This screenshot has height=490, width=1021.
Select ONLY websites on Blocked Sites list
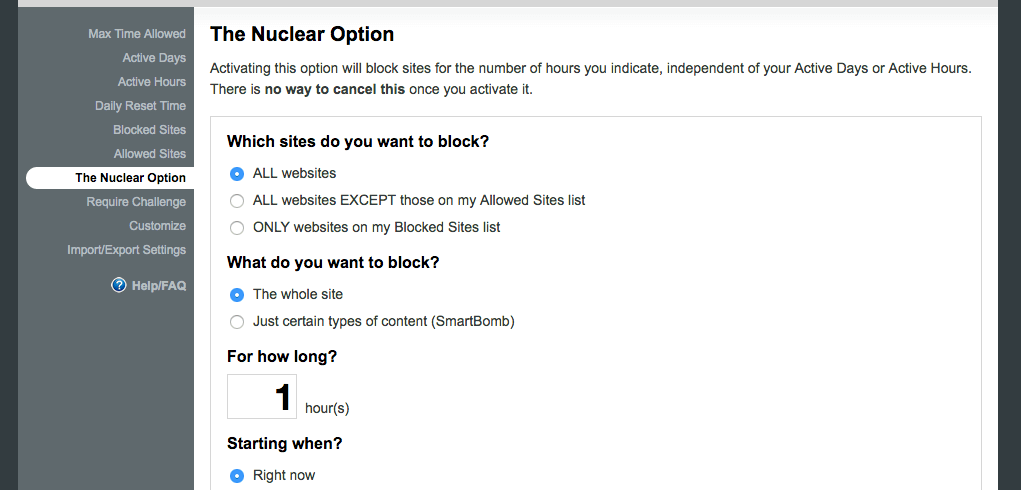[x=237, y=227]
